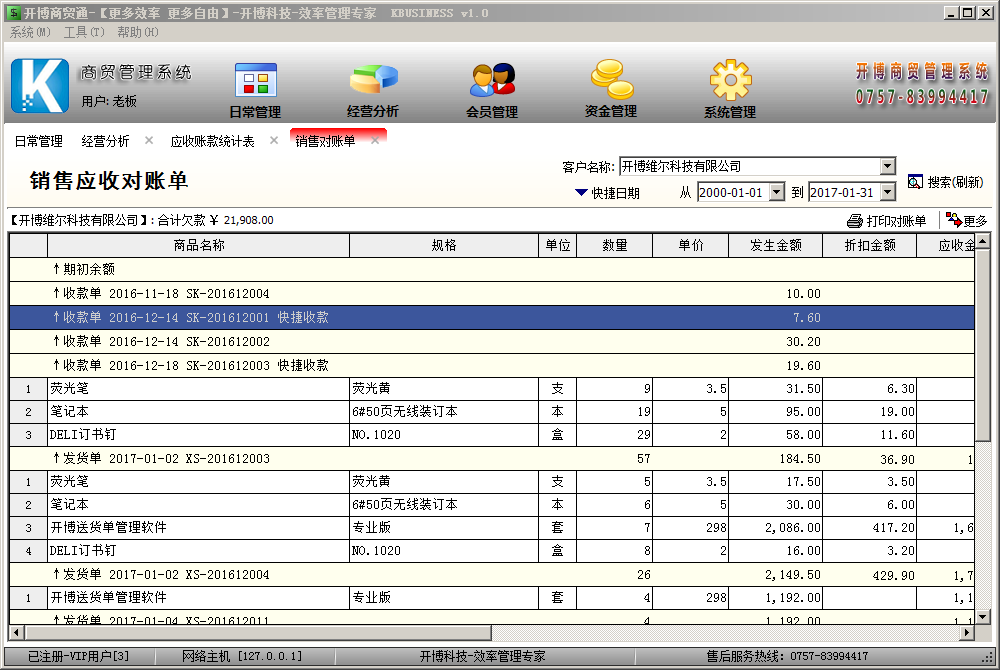Click the 单位 column header
This screenshot has width=1000, height=670.
(557, 245)
